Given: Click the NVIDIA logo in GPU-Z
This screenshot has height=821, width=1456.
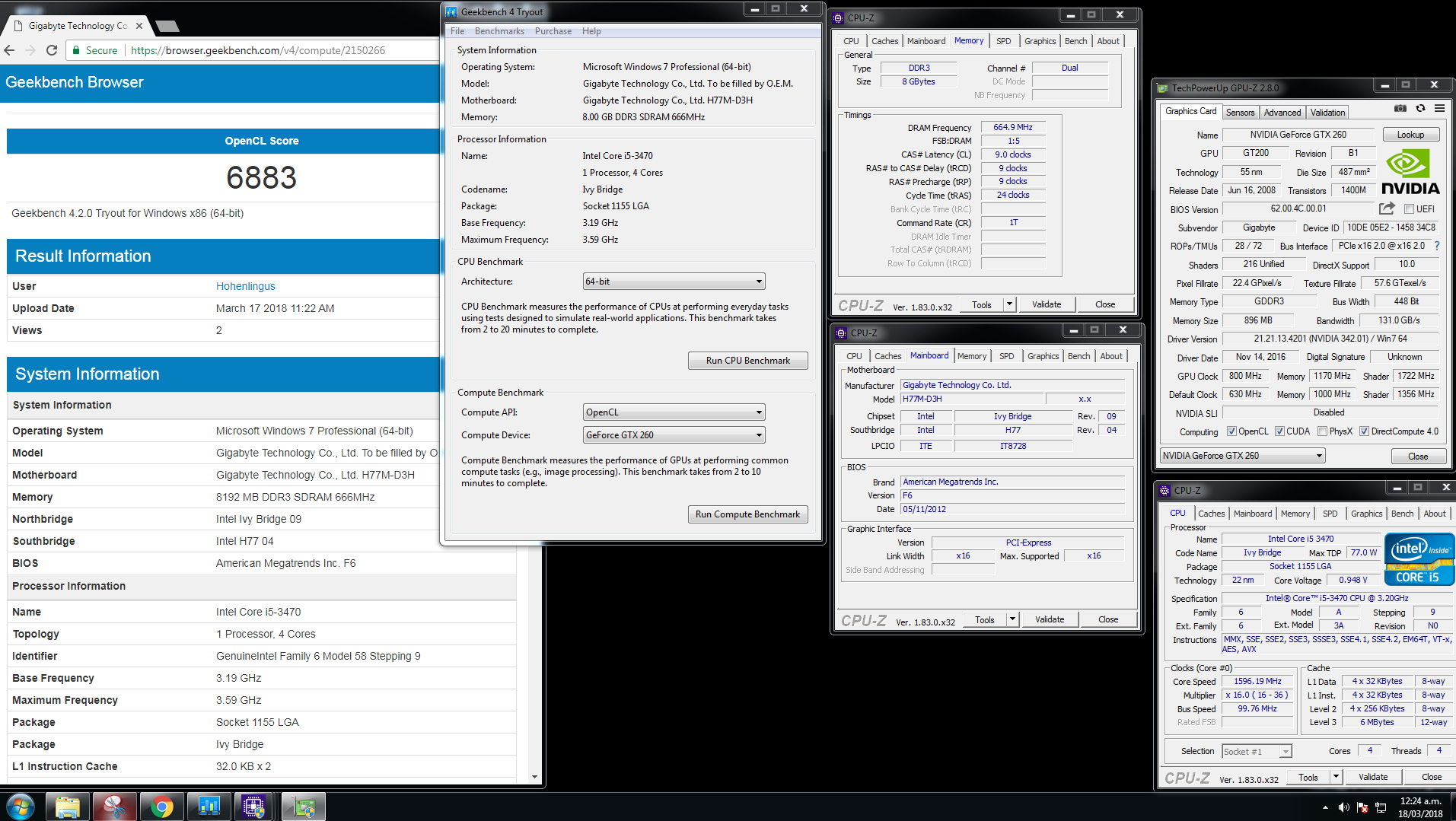Looking at the screenshot, I should (x=1410, y=172).
